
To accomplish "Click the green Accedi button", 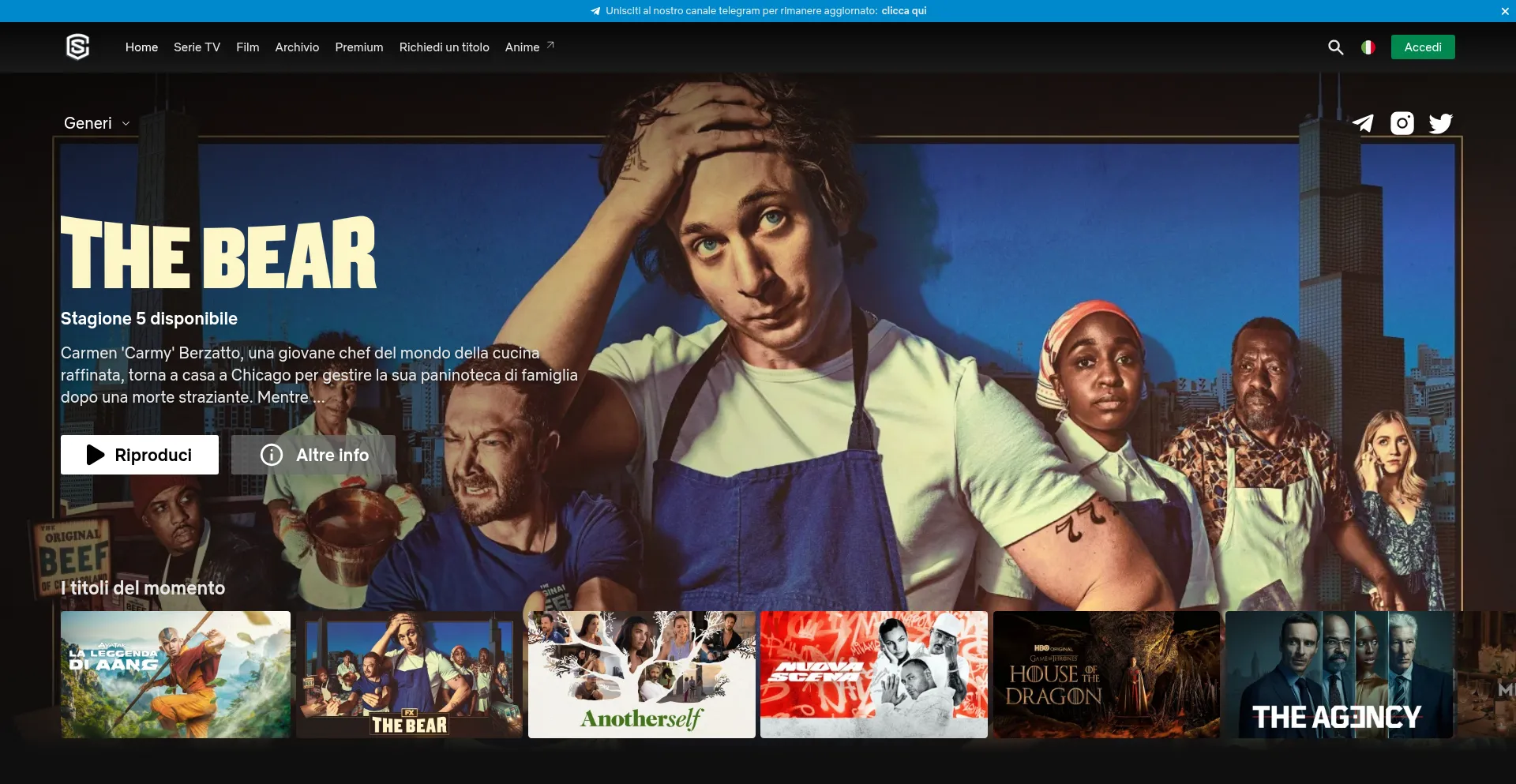I will (1423, 47).
